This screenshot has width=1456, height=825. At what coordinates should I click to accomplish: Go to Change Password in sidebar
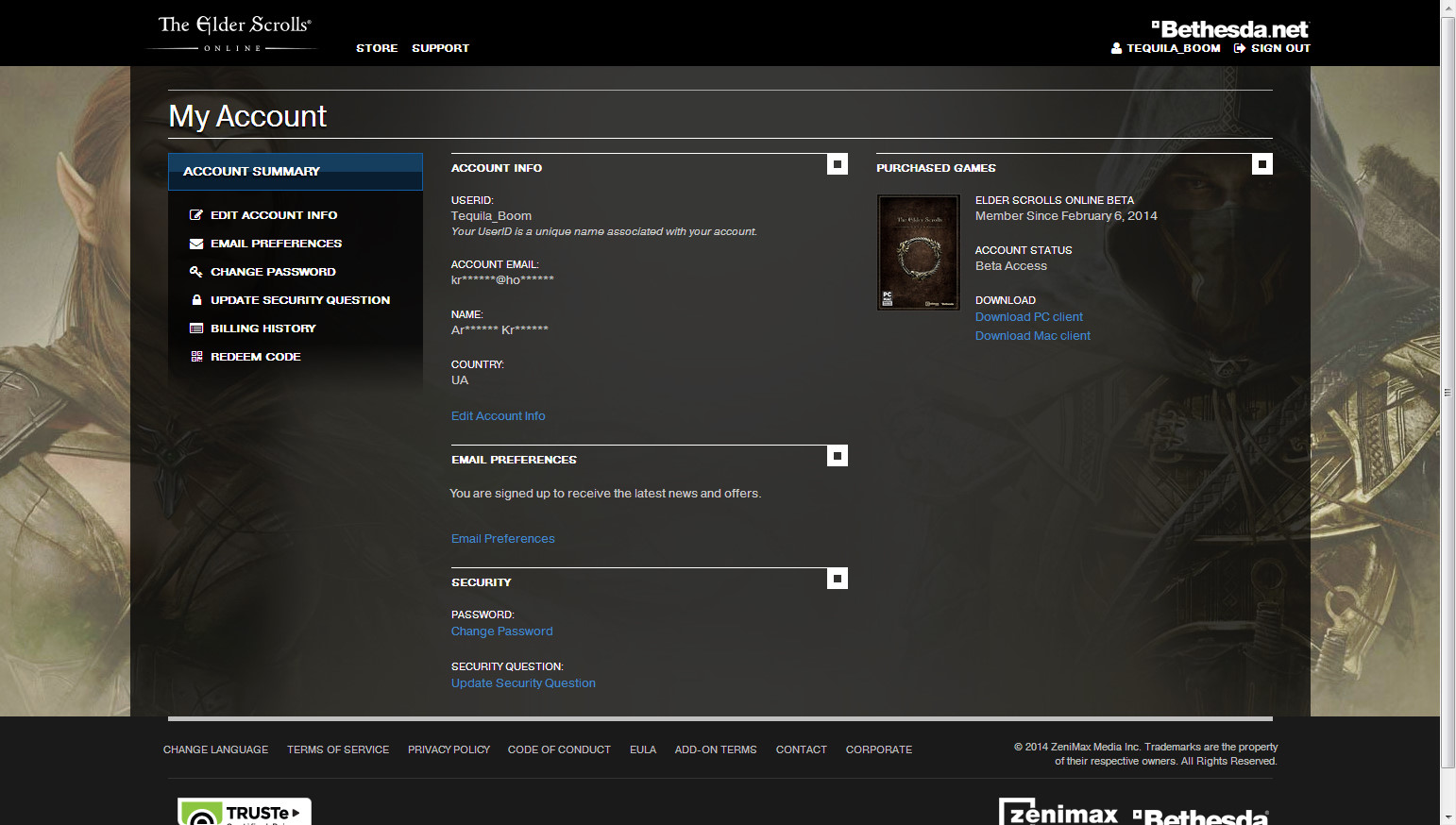(x=273, y=272)
